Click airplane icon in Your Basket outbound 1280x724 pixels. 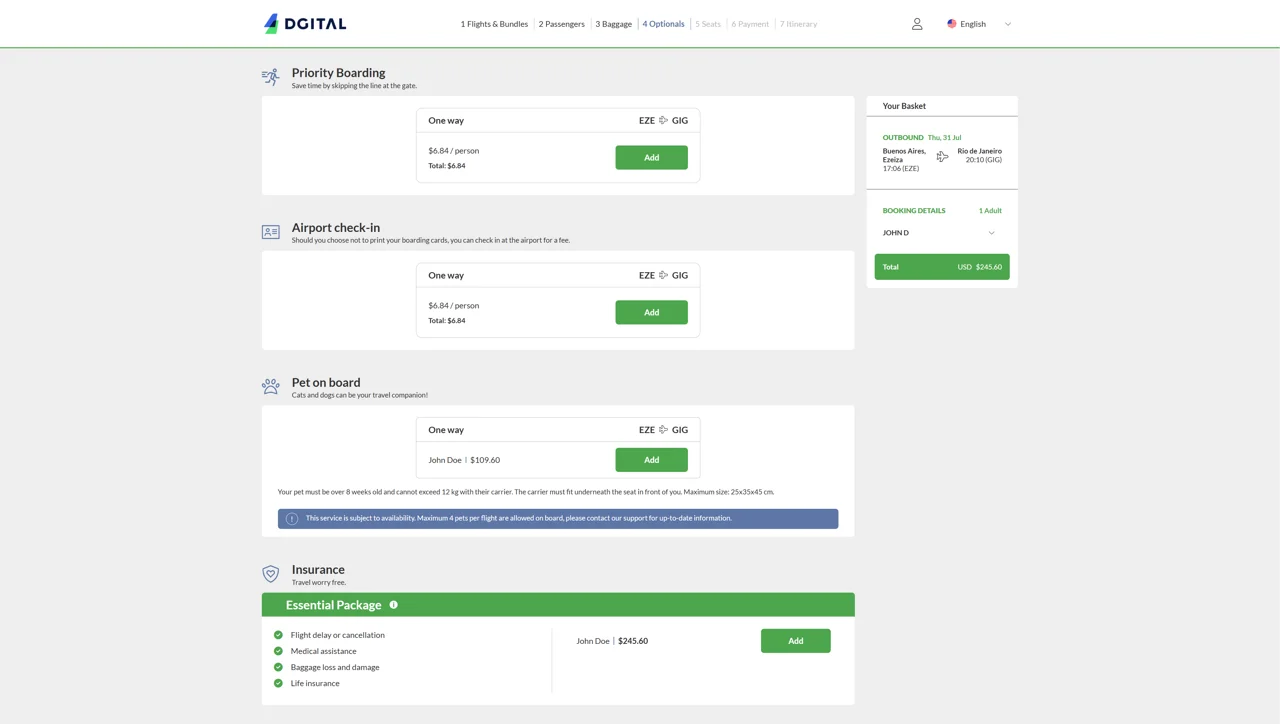[x=942, y=157]
